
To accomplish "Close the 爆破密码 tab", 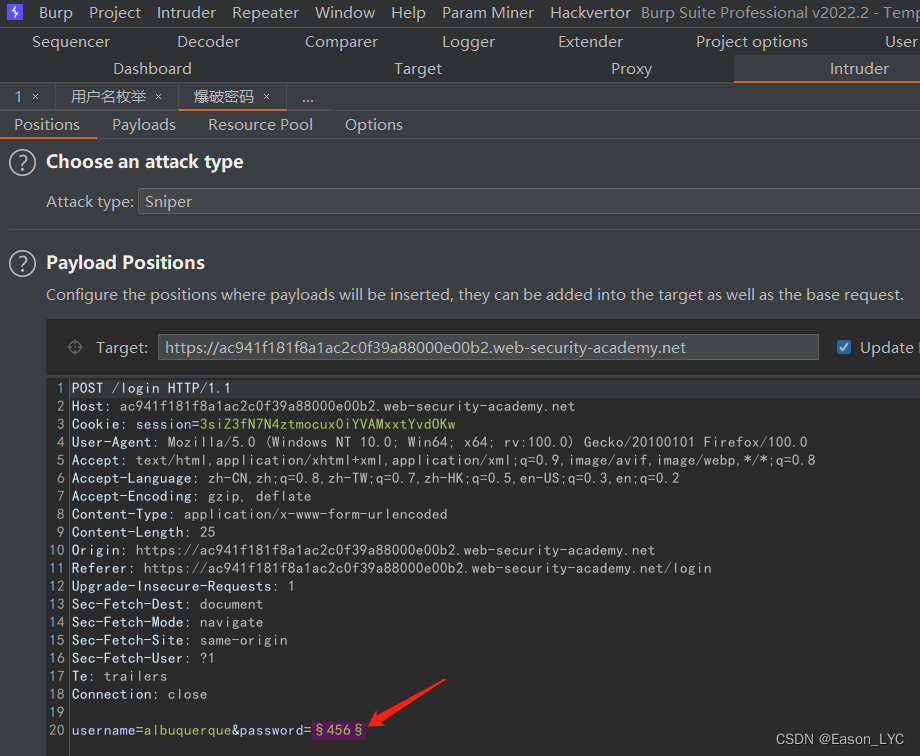I will 266,97.
